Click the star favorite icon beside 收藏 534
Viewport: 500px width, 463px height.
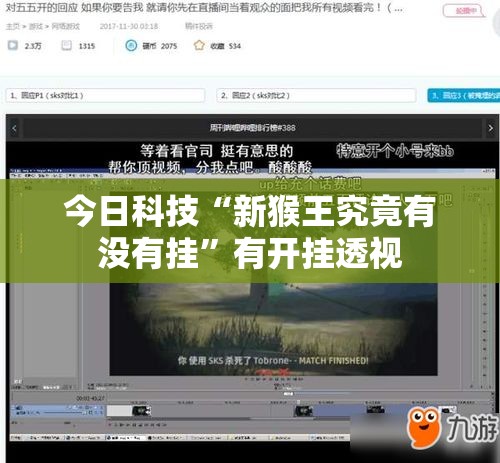[x=199, y=45]
